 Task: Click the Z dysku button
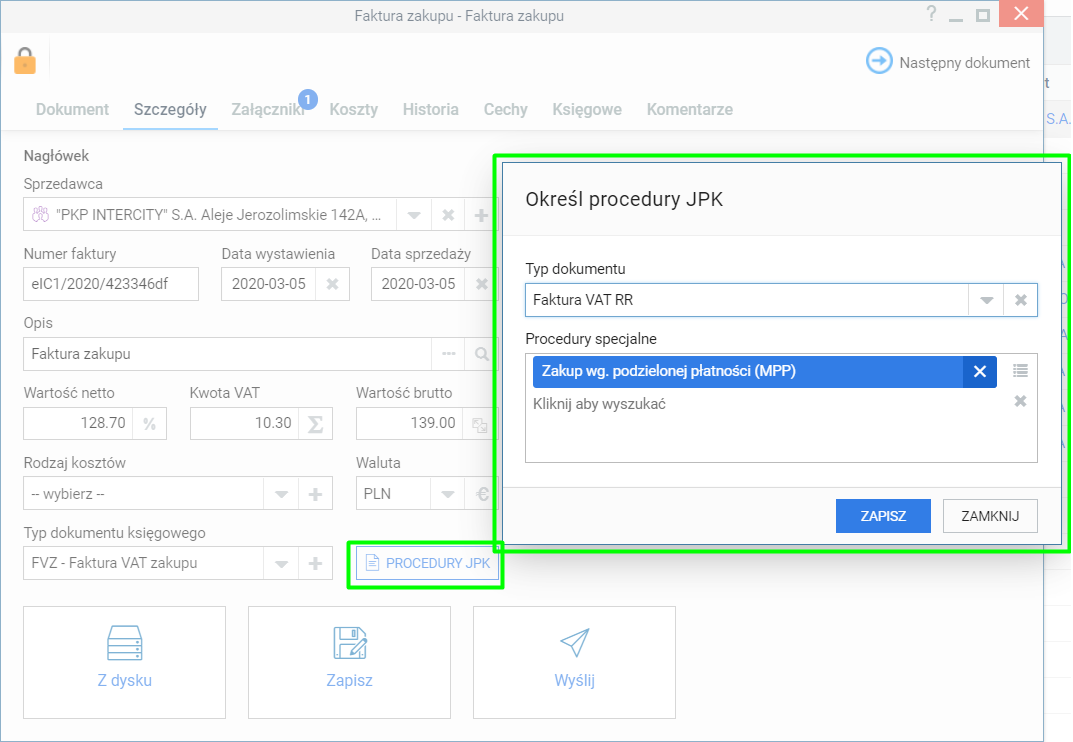pos(125,663)
